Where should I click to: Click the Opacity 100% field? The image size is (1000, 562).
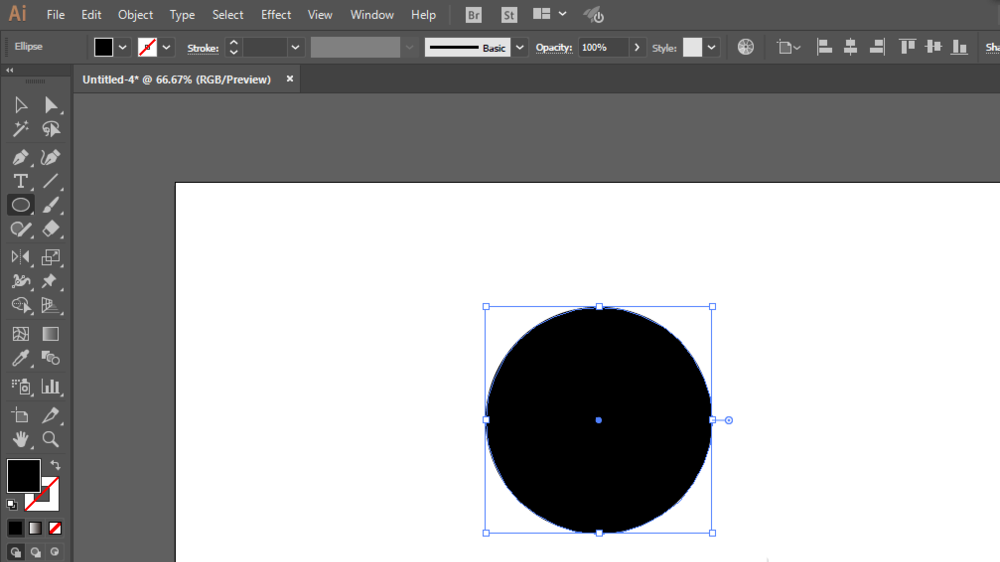coord(603,47)
